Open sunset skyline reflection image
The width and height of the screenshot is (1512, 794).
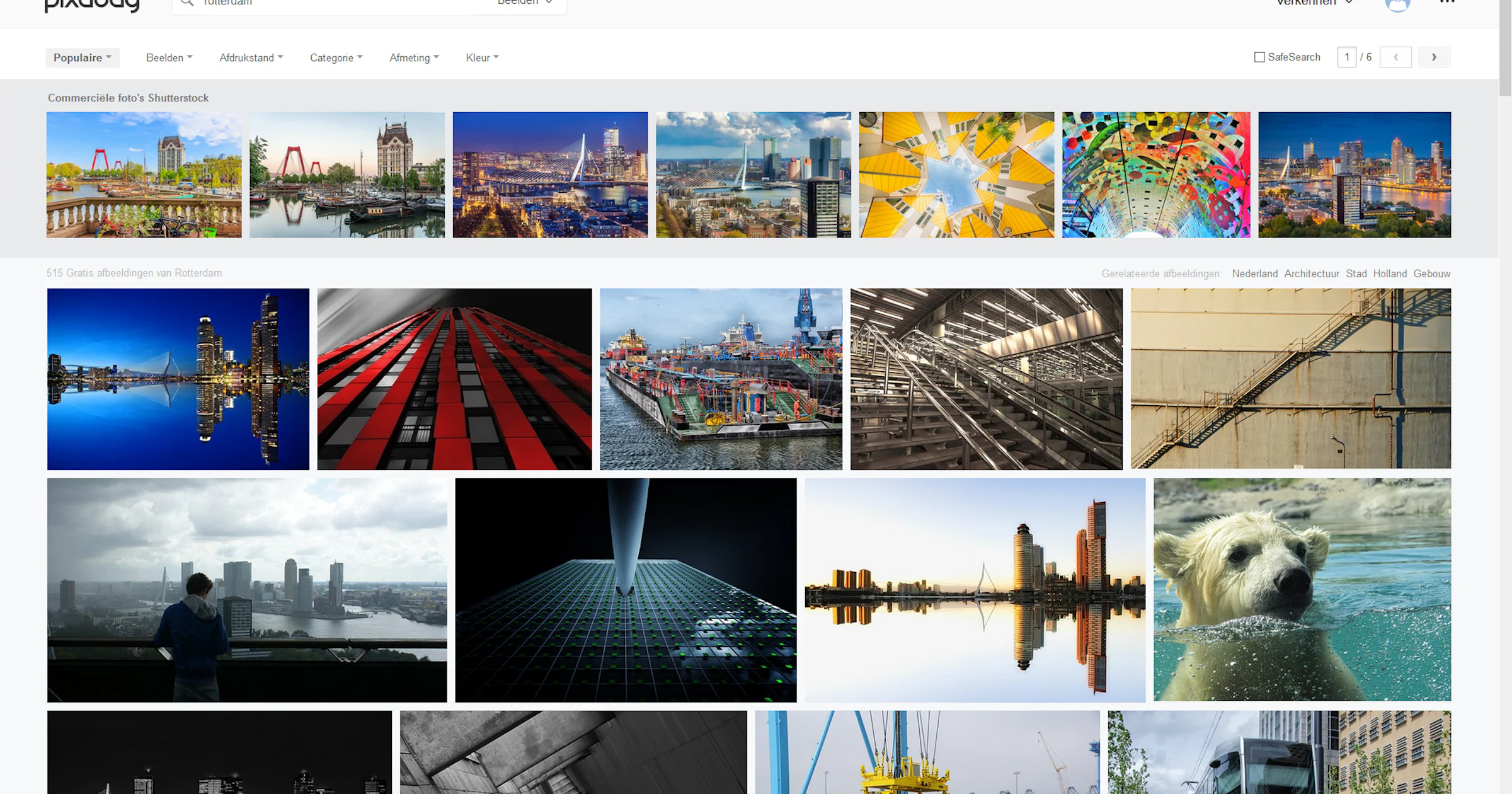[x=975, y=590]
